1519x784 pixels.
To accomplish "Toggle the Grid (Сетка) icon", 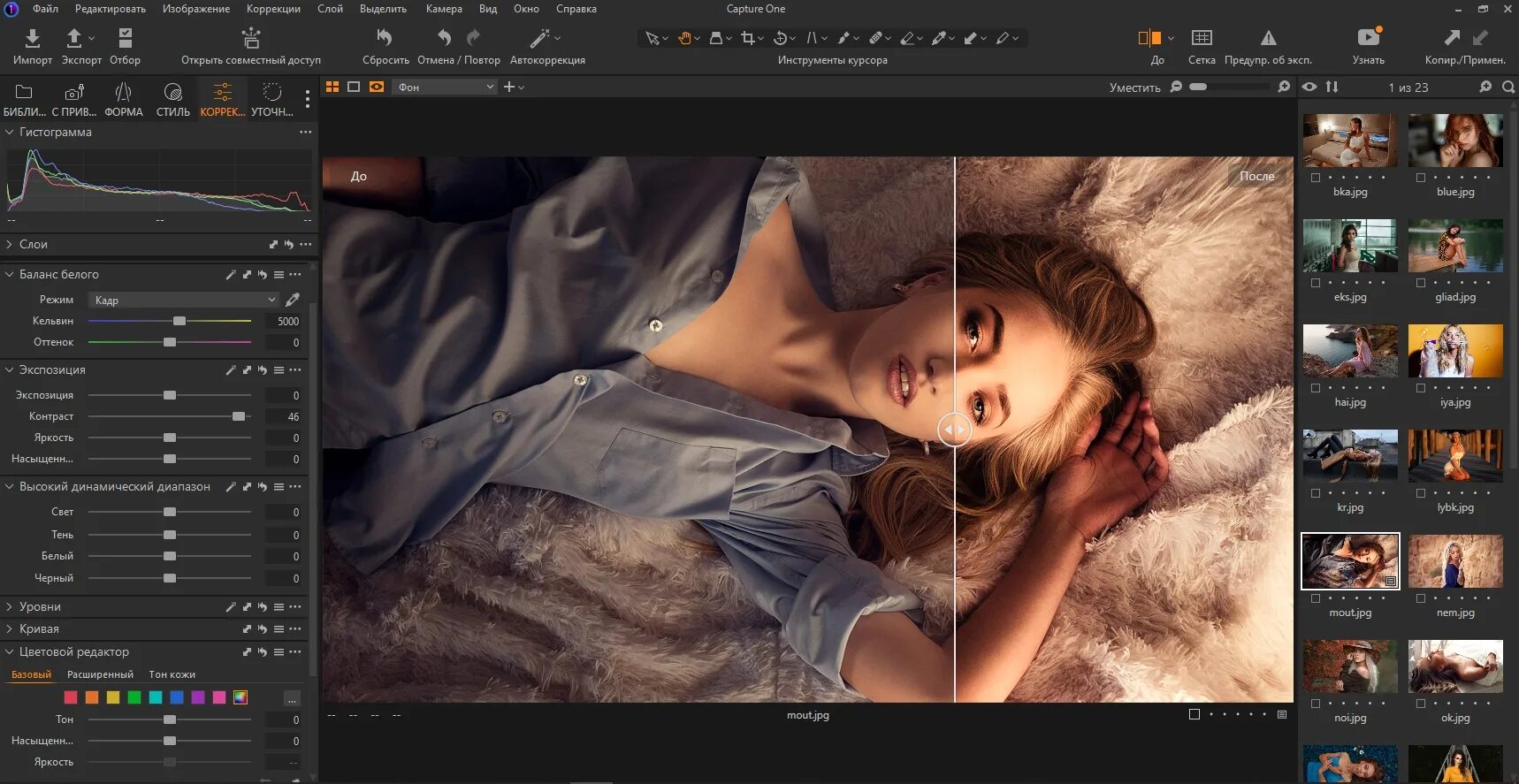I will 1202,38.
